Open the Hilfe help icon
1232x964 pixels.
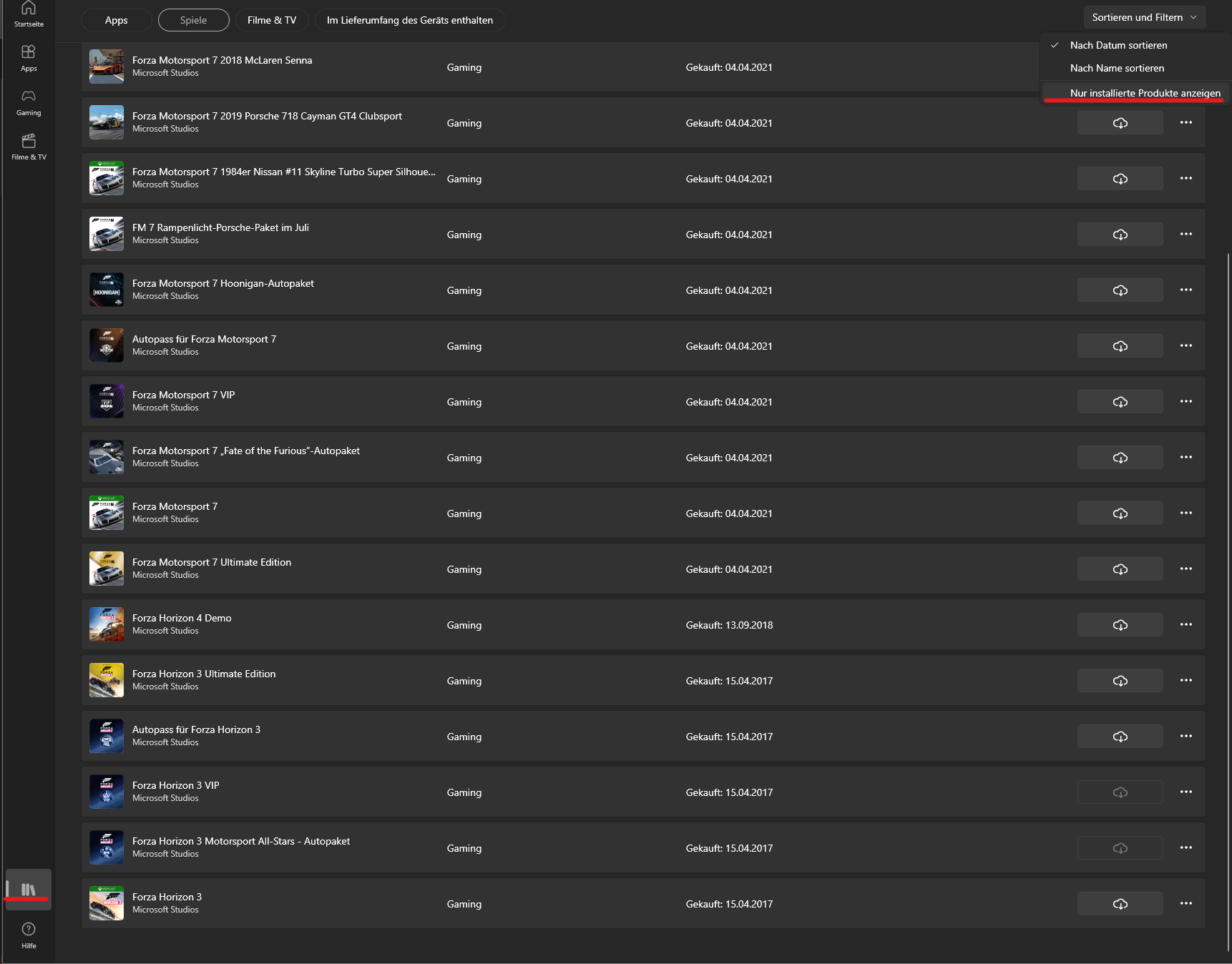click(29, 935)
